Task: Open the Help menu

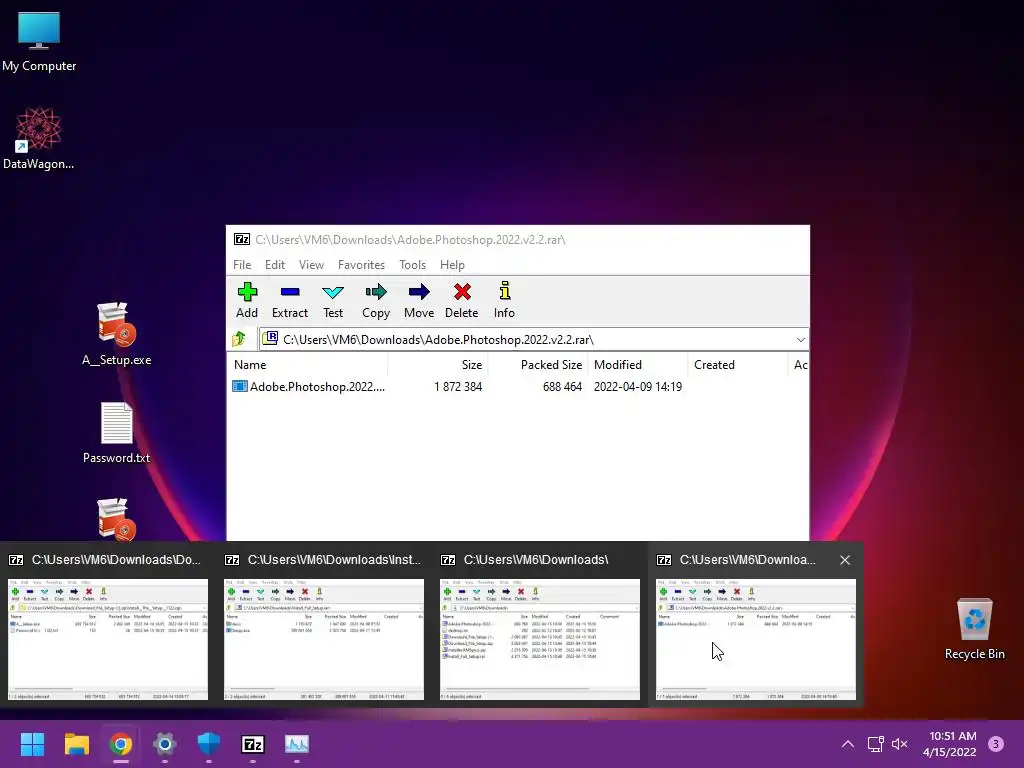Action: coord(452,264)
